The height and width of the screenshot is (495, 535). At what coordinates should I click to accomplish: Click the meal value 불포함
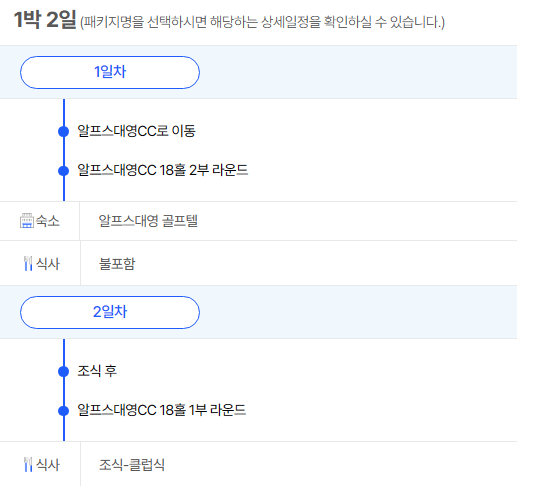coord(117,263)
